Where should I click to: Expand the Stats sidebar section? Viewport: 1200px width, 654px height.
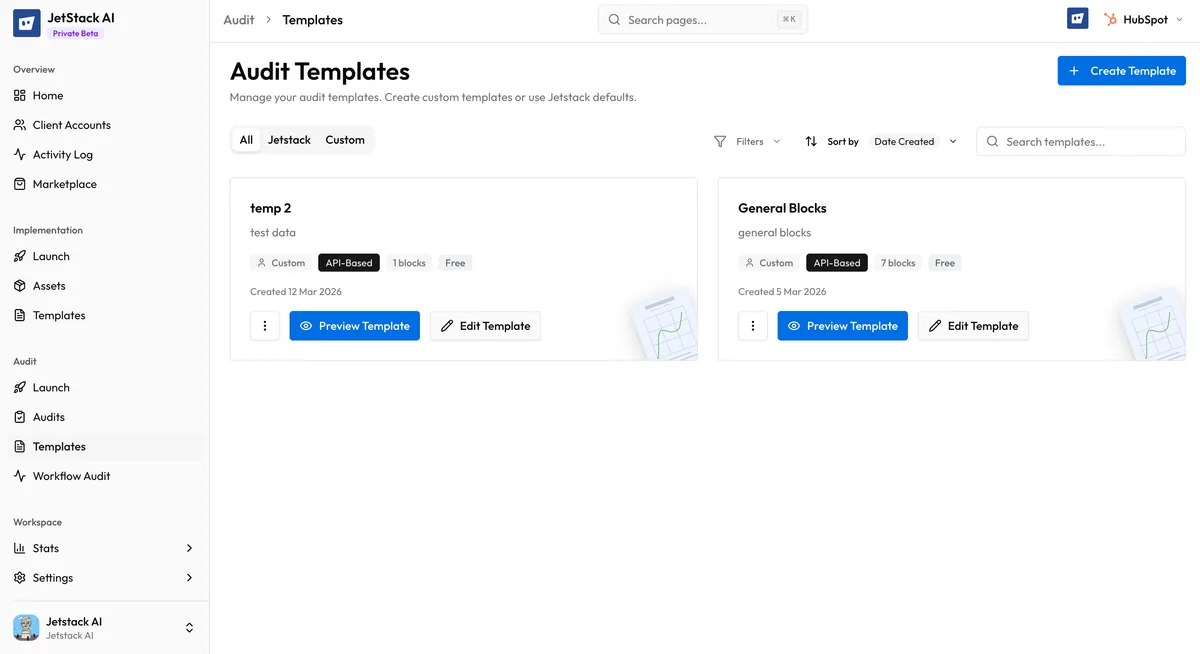[x=189, y=548]
